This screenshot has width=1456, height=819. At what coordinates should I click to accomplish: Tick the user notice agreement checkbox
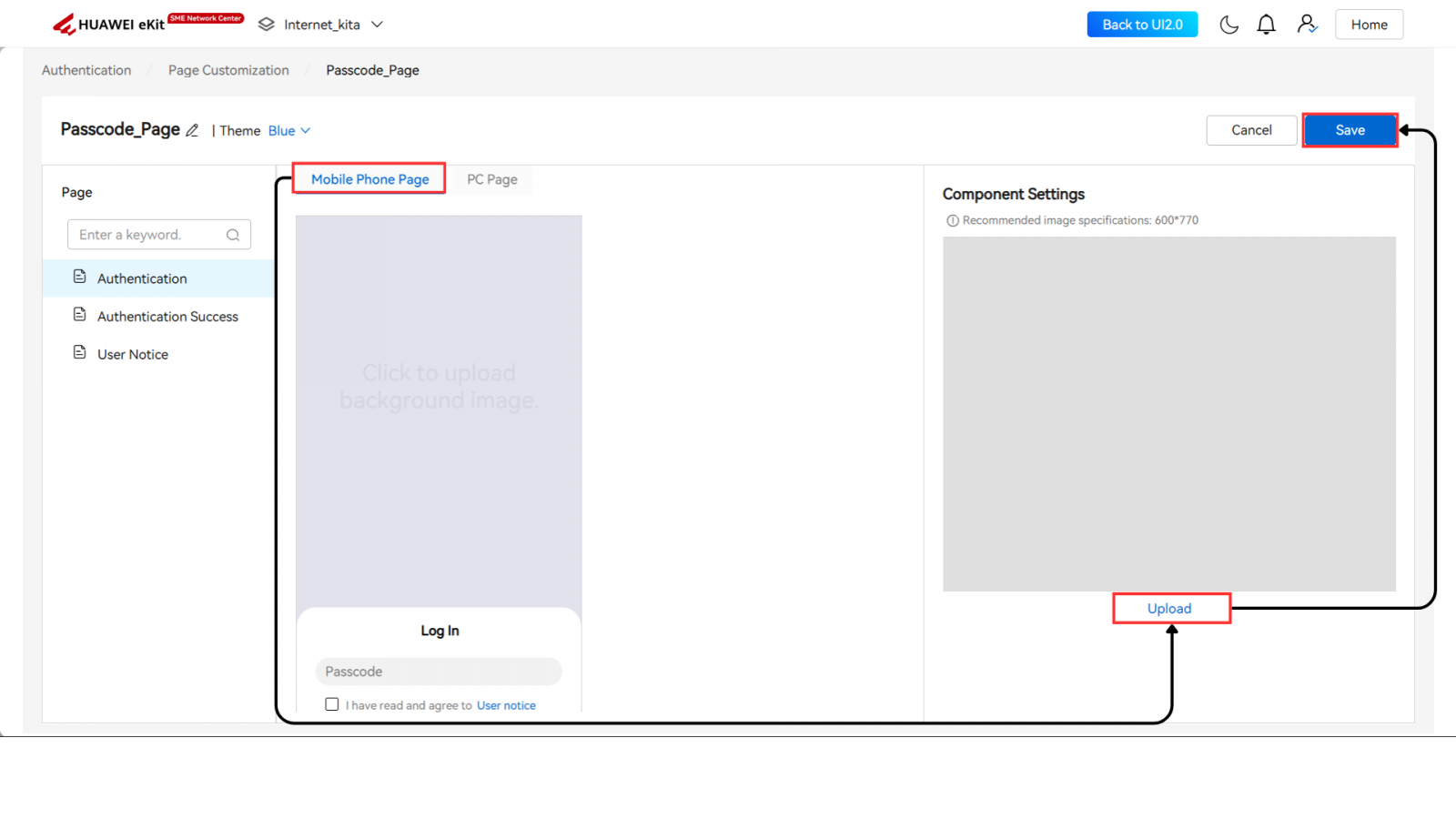[332, 704]
